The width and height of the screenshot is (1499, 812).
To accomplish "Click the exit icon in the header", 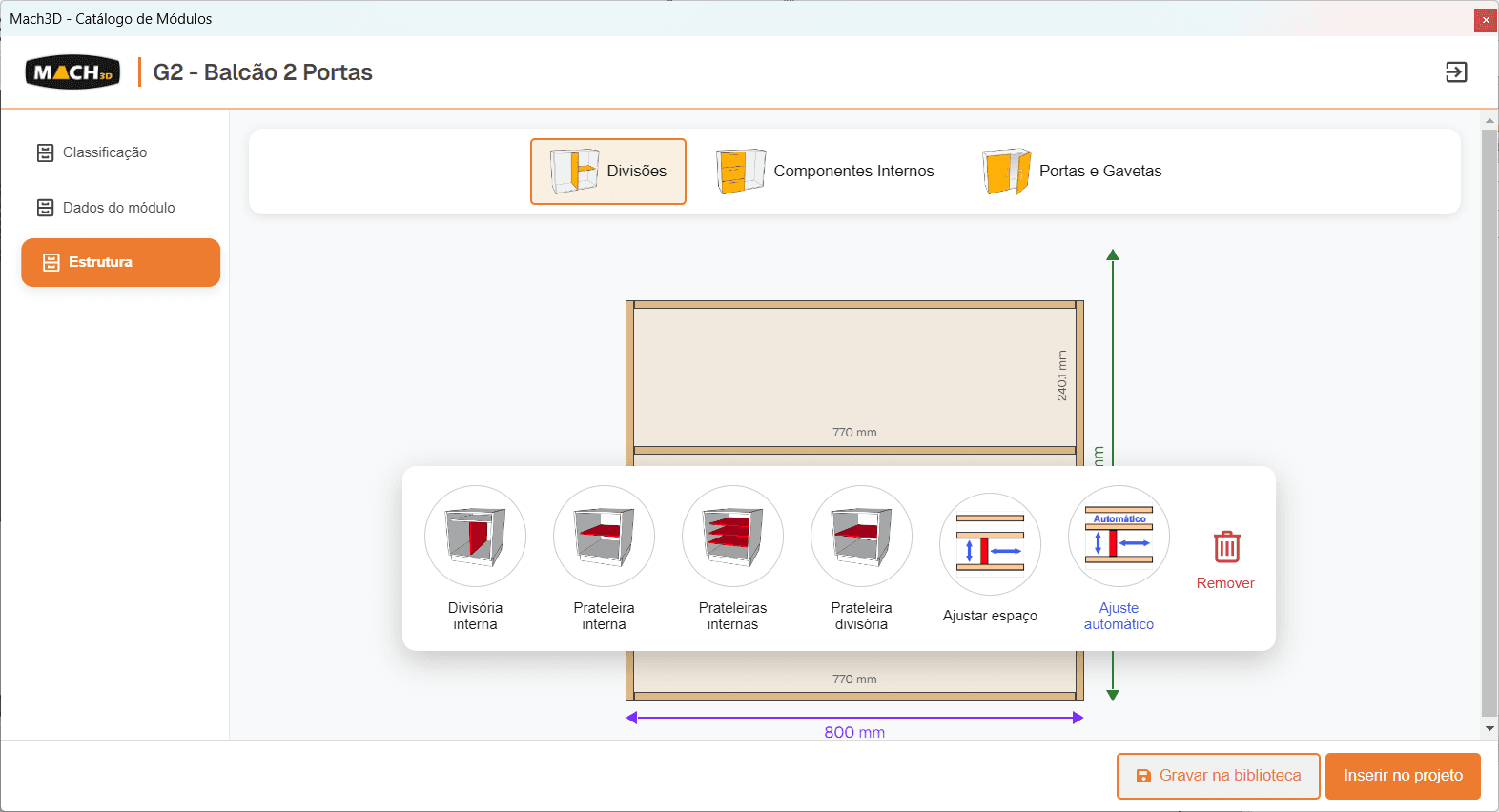I will pyautogui.click(x=1456, y=72).
